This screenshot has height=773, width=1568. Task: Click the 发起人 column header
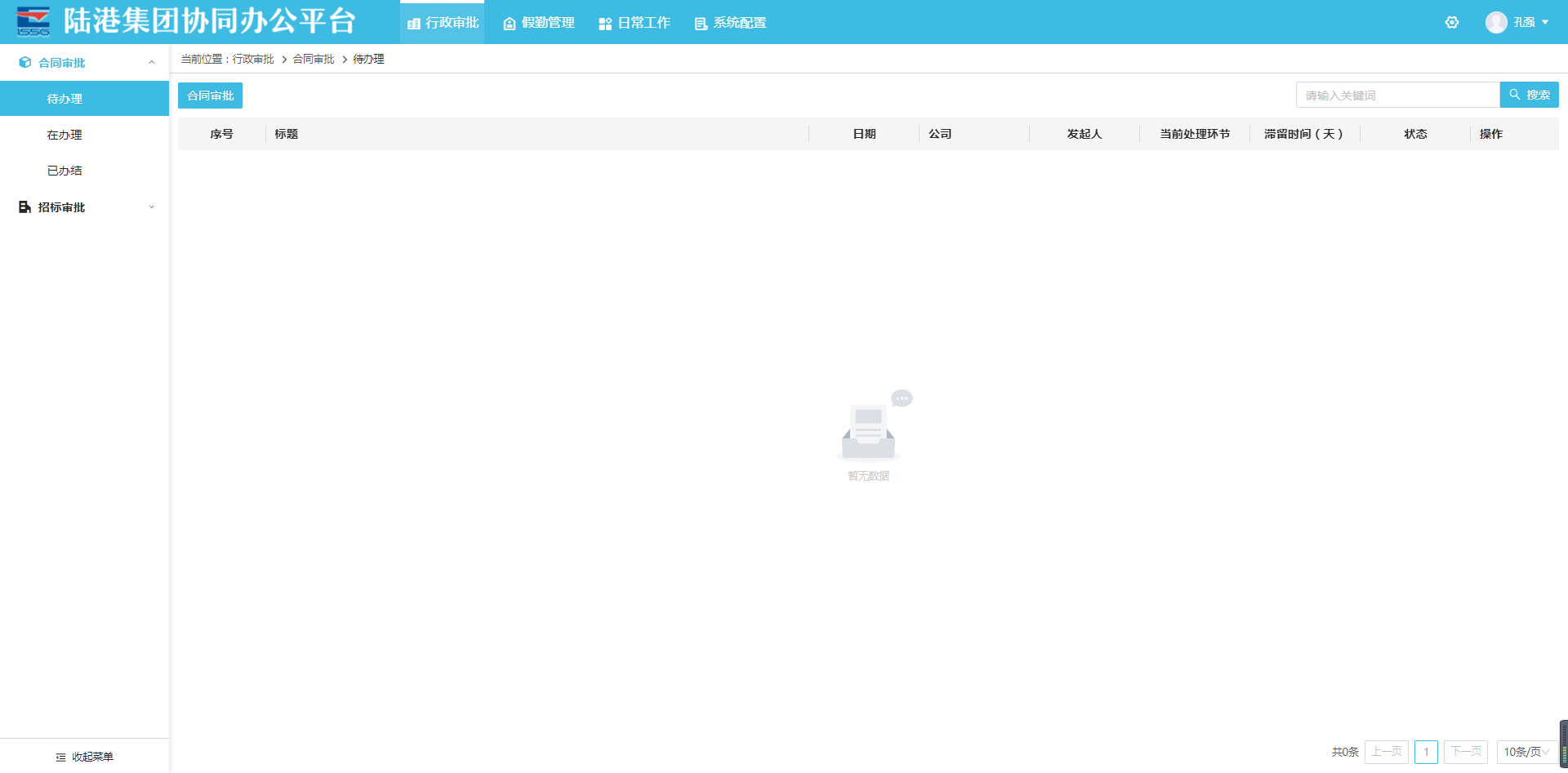pyautogui.click(x=1085, y=134)
